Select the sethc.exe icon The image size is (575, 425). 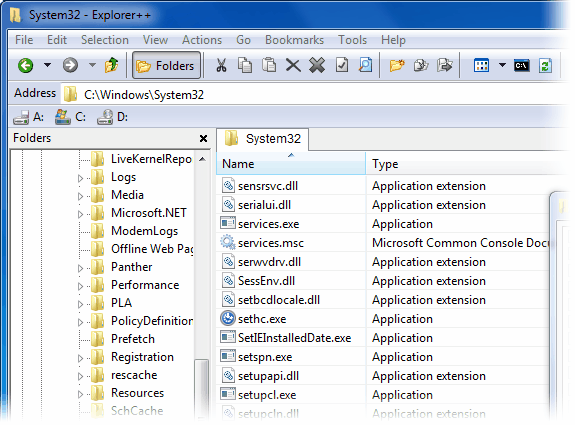227,318
